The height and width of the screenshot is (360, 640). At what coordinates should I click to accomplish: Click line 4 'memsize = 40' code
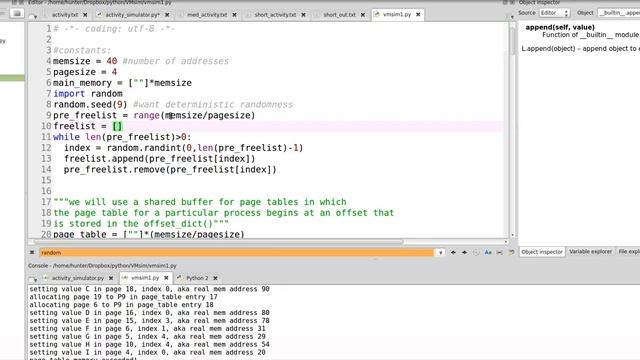coord(85,61)
